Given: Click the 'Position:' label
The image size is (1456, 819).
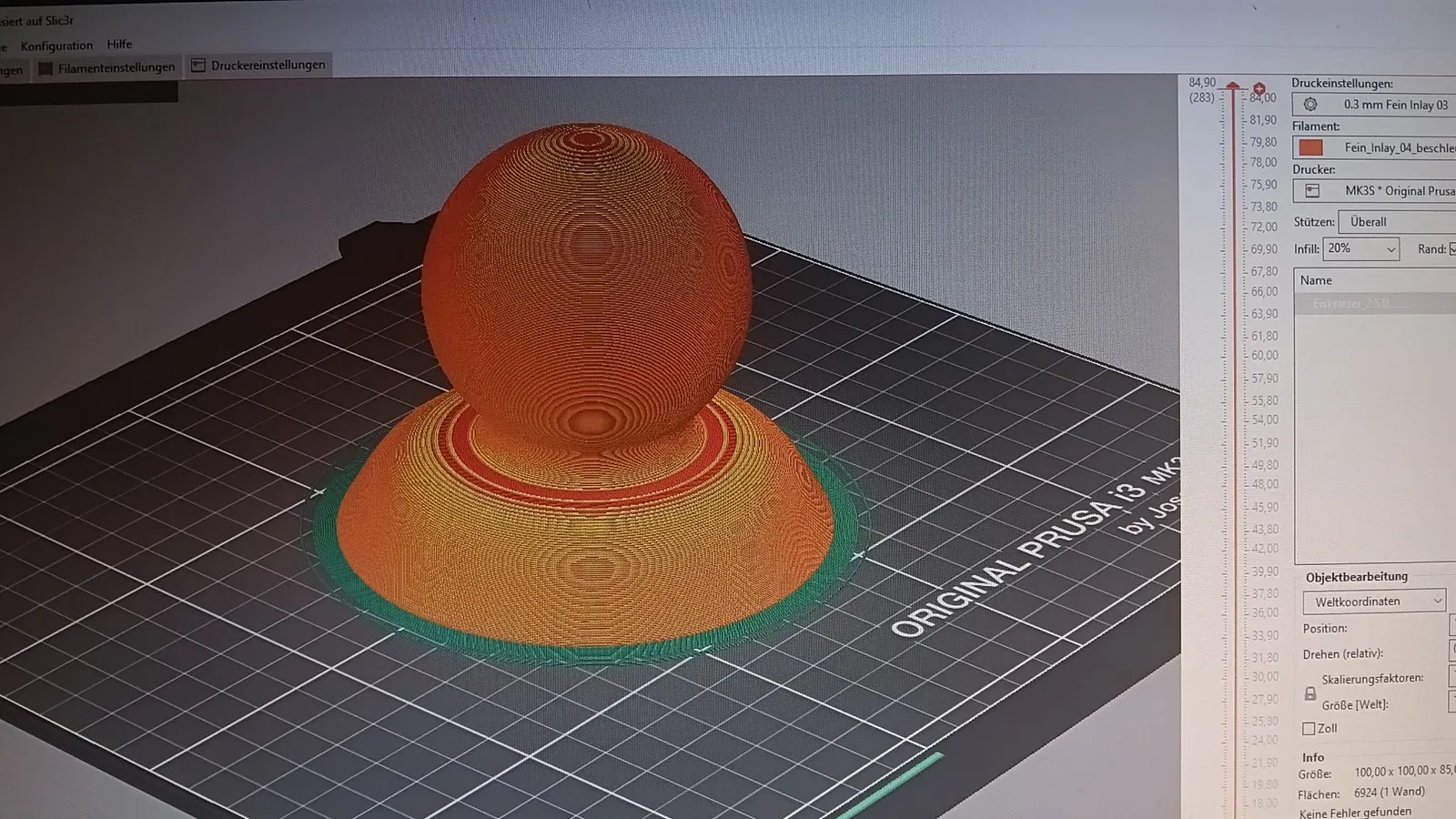Looking at the screenshot, I should [x=1324, y=628].
